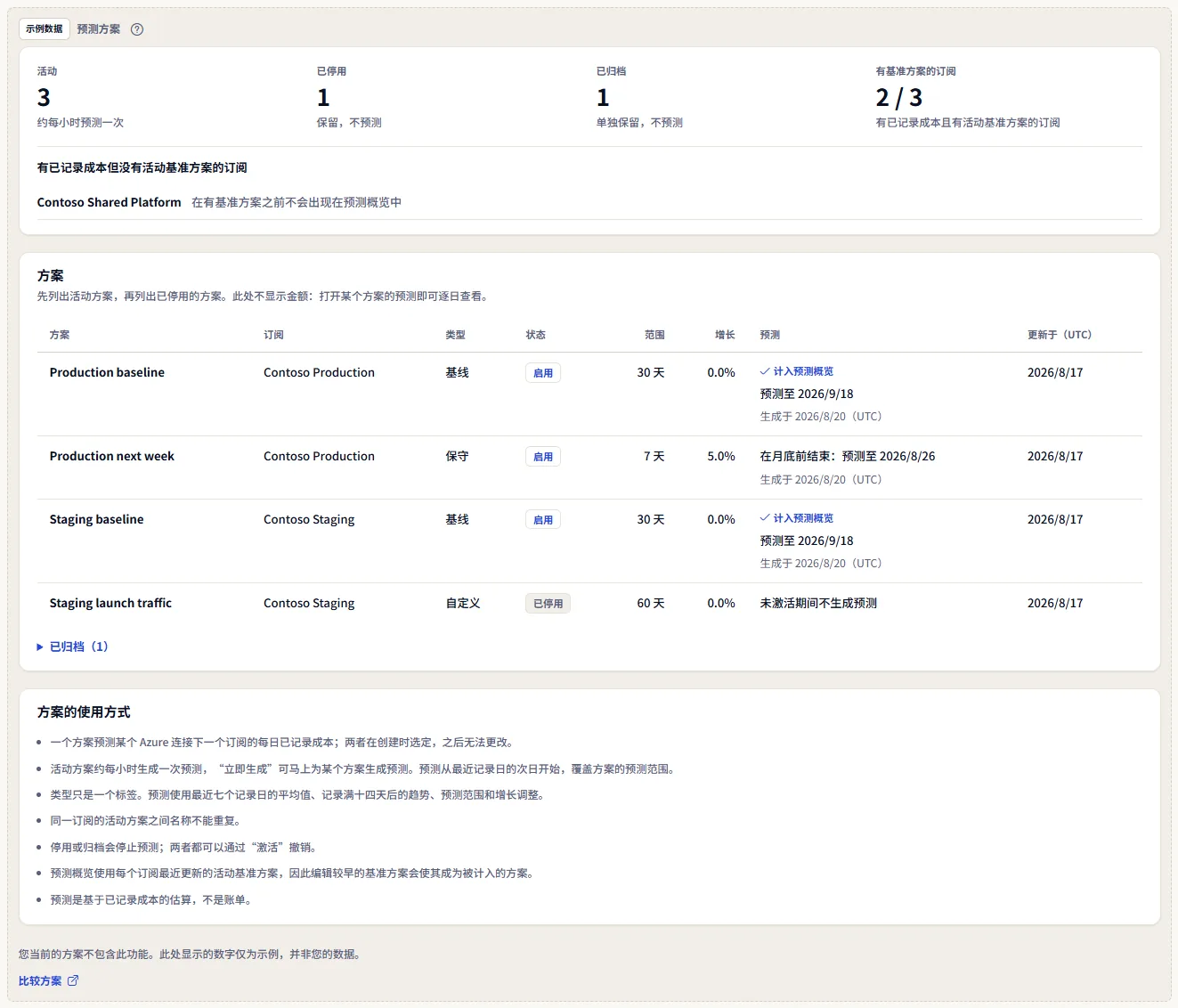Click the 约每小时预测一次 caption
This screenshot has width=1178, height=1008.
[x=80, y=123]
